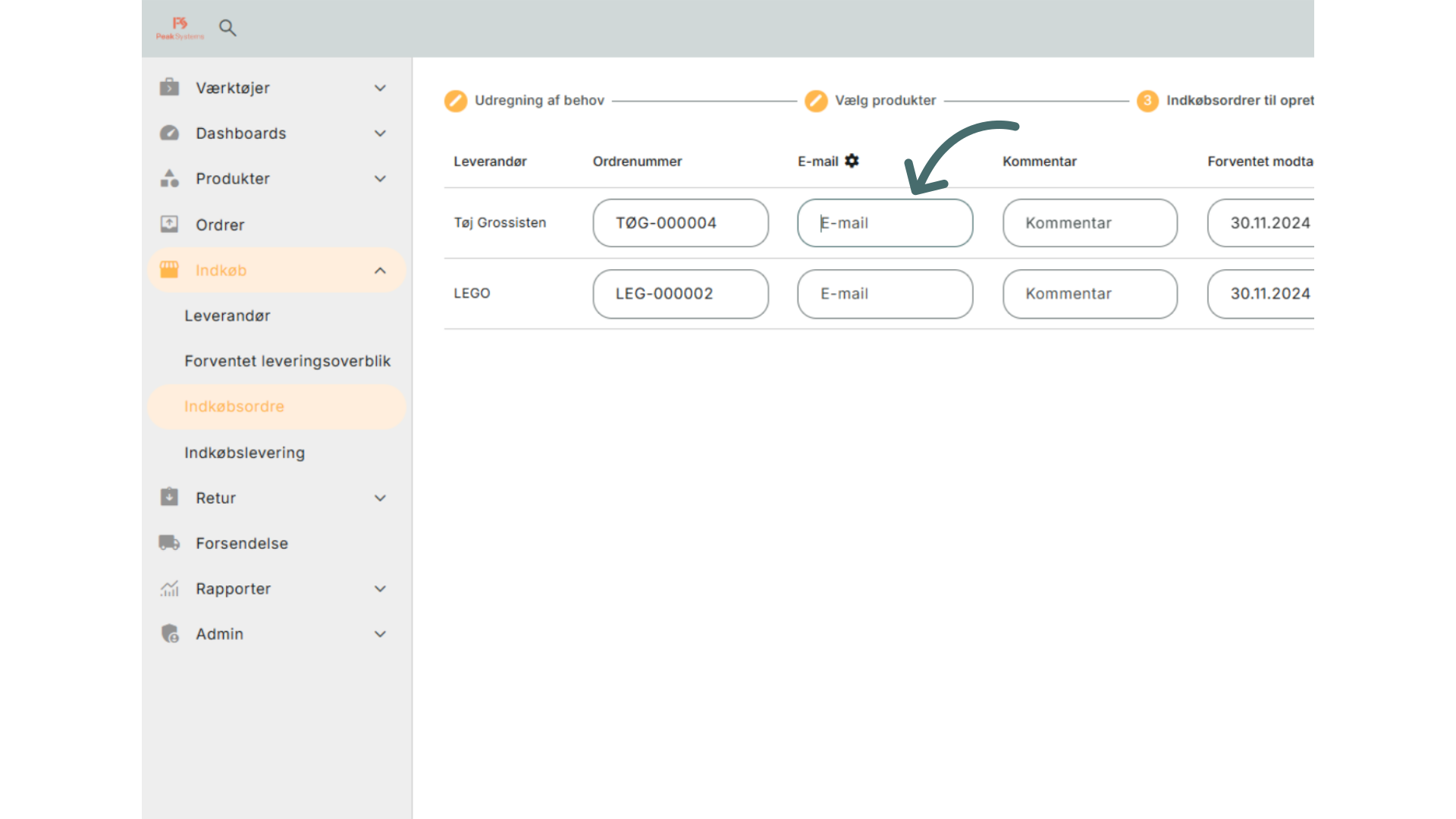Screen dimensions: 1456x819
Task: Expand the Værktøjer chevron
Action: tap(380, 88)
